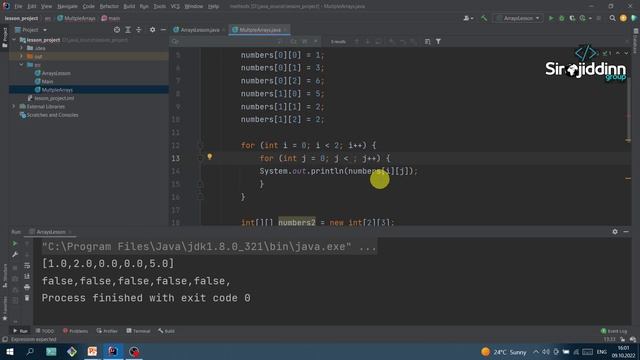Click Select Opened File target icon in Project panel
The width and height of the screenshot is (640, 360).
coord(117,30)
